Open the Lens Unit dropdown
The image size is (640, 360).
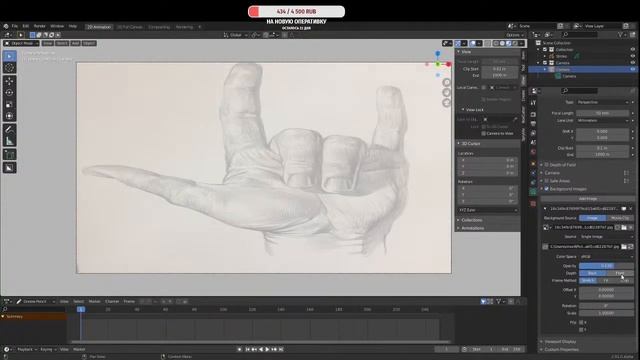[603, 120]
